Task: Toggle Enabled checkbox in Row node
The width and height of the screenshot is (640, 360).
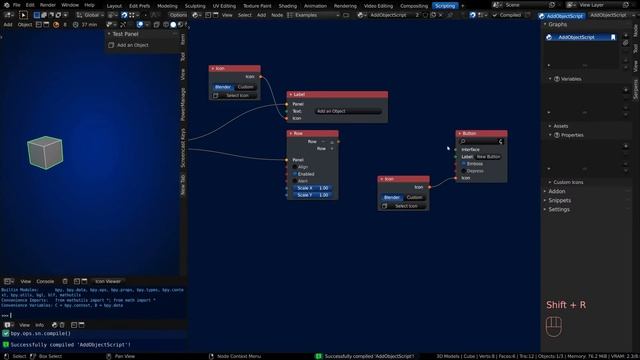Action: (295, 174)
